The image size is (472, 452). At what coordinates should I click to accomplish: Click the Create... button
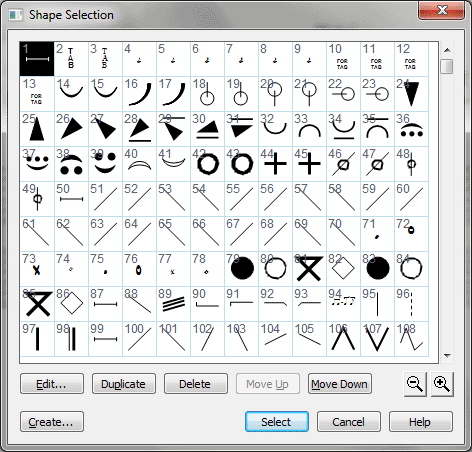pos(52,422)
